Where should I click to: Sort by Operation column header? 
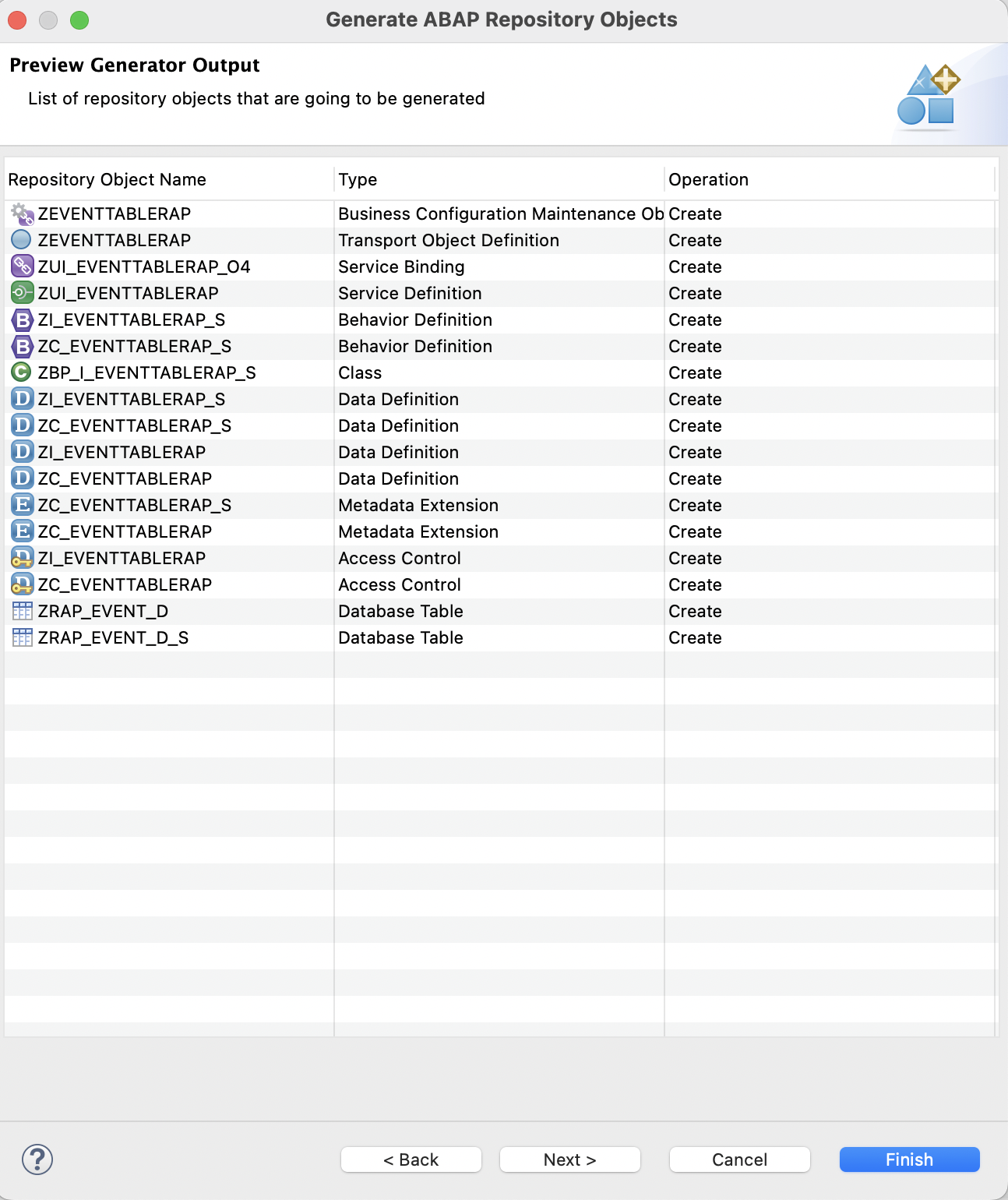pos(830,179)
